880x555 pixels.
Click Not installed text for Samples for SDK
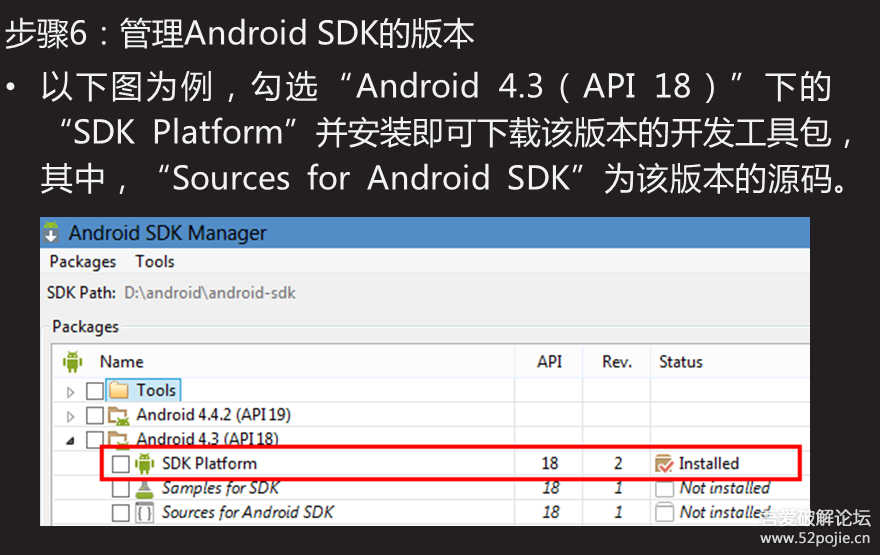[x=725, y=488]
